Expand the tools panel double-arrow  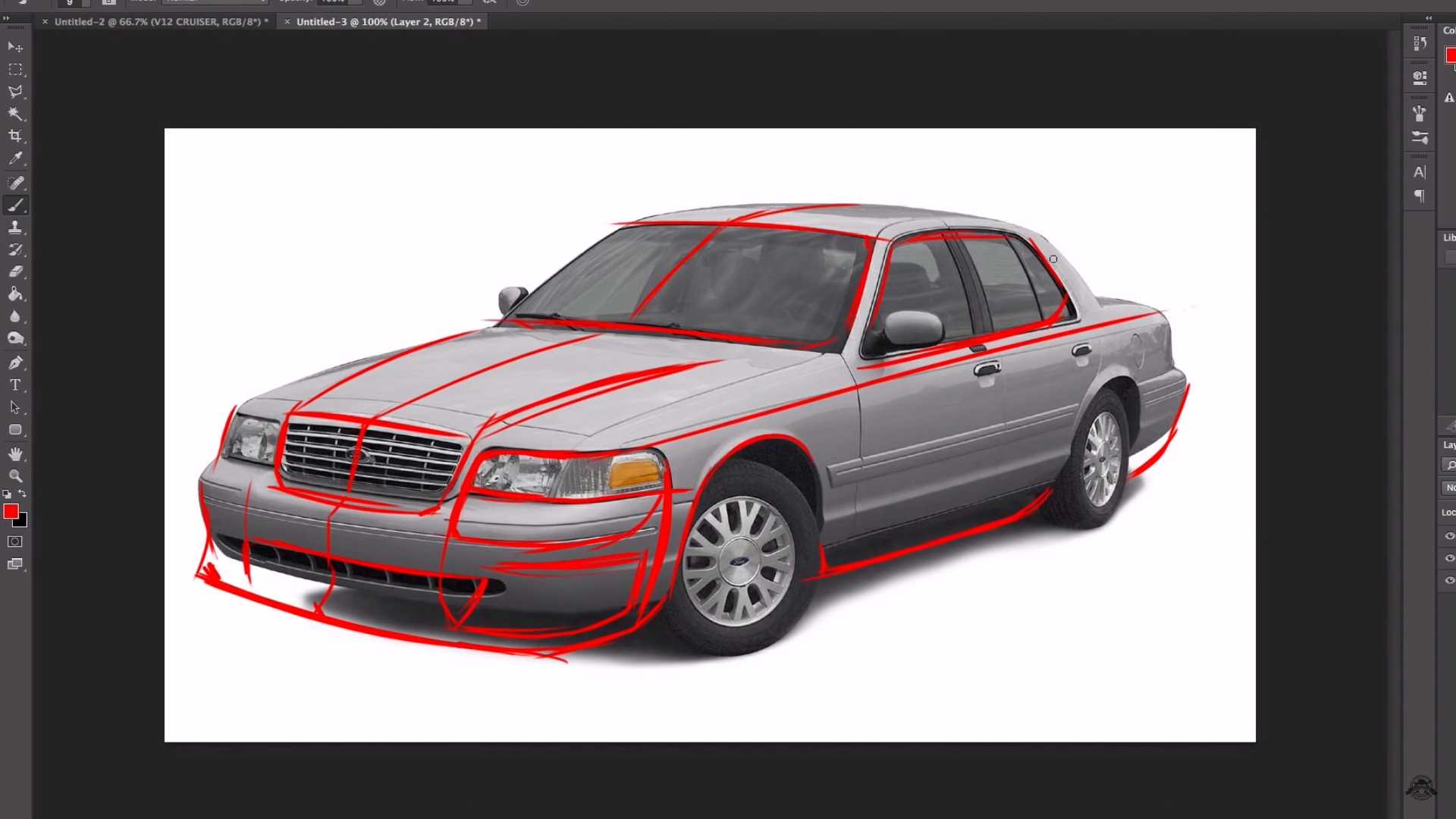pyautogui.click(x=7, y=18)
